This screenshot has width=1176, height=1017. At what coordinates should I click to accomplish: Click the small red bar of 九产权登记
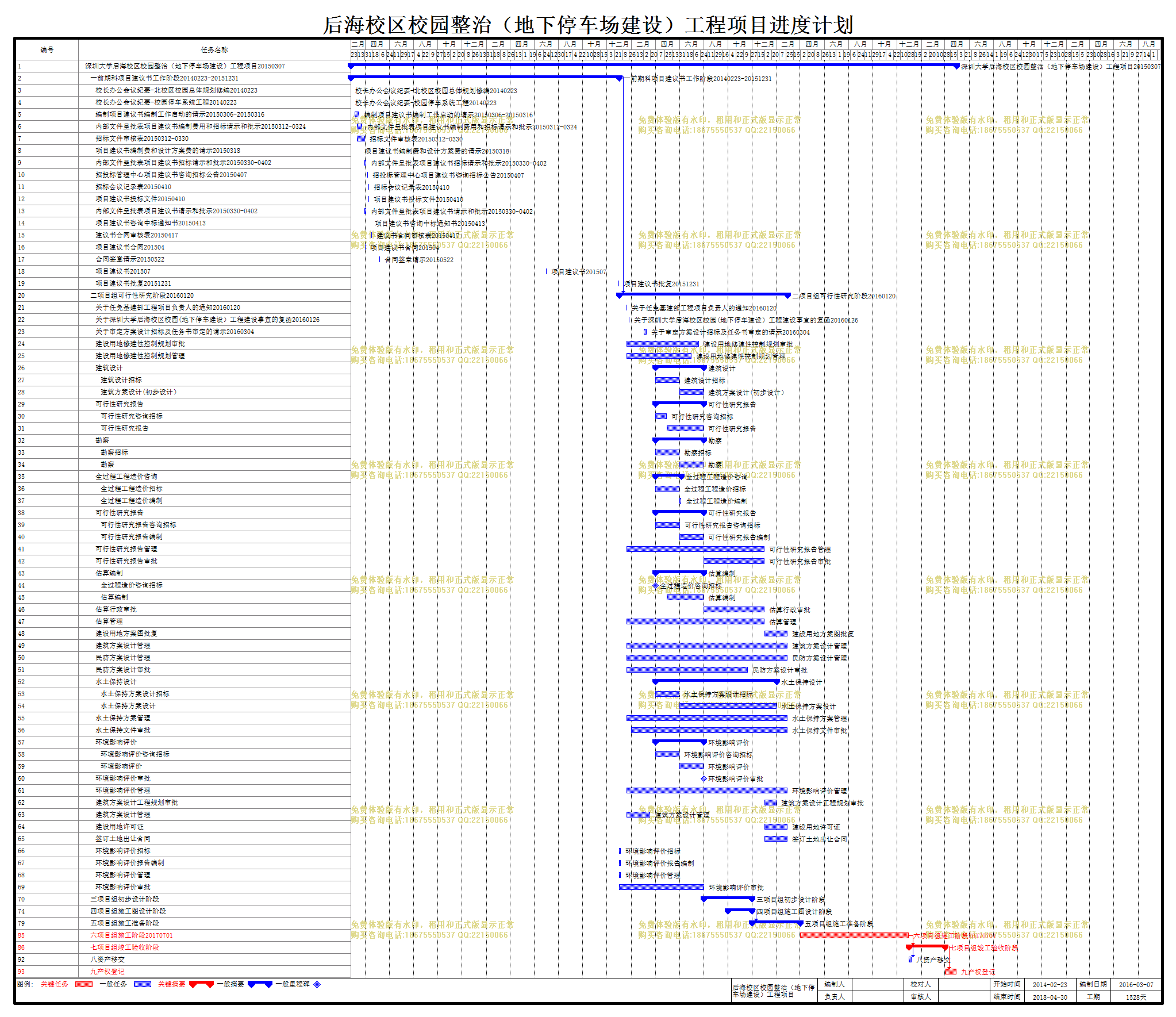point(951,972)
